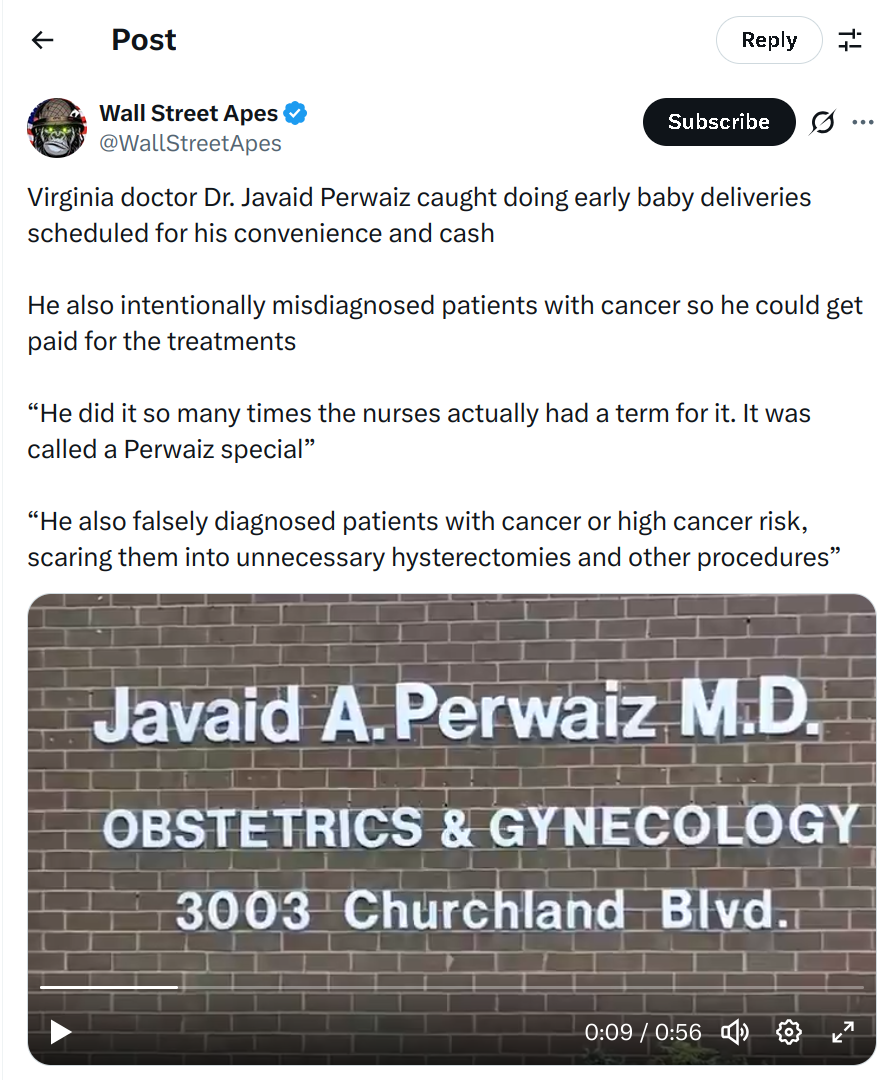Click the video time display 0:09 / 0:56
This screenshot has width=896, height=1080.
(x=643, y=1032)
